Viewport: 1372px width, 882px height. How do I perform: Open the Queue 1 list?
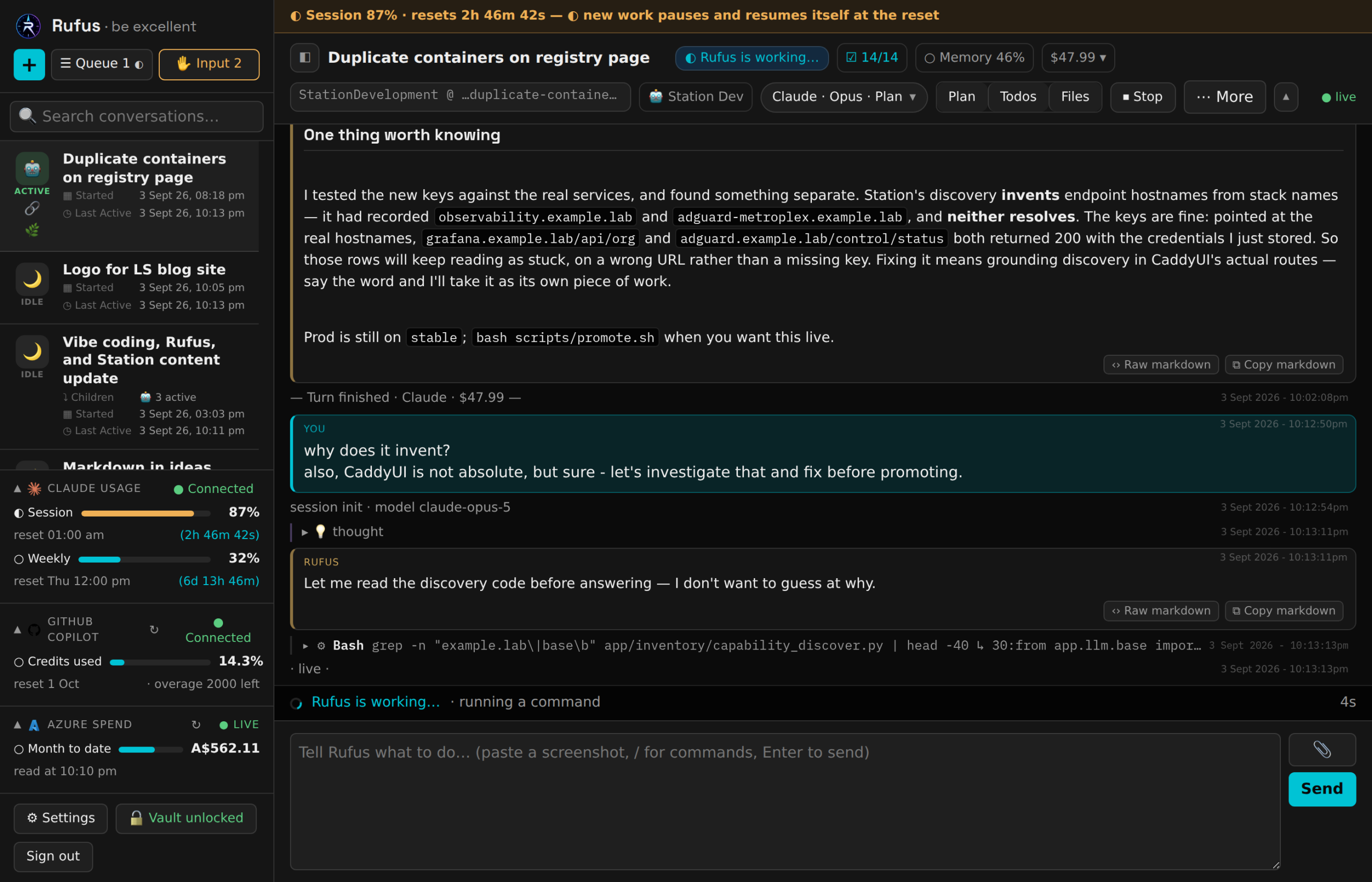coord(101,64)
